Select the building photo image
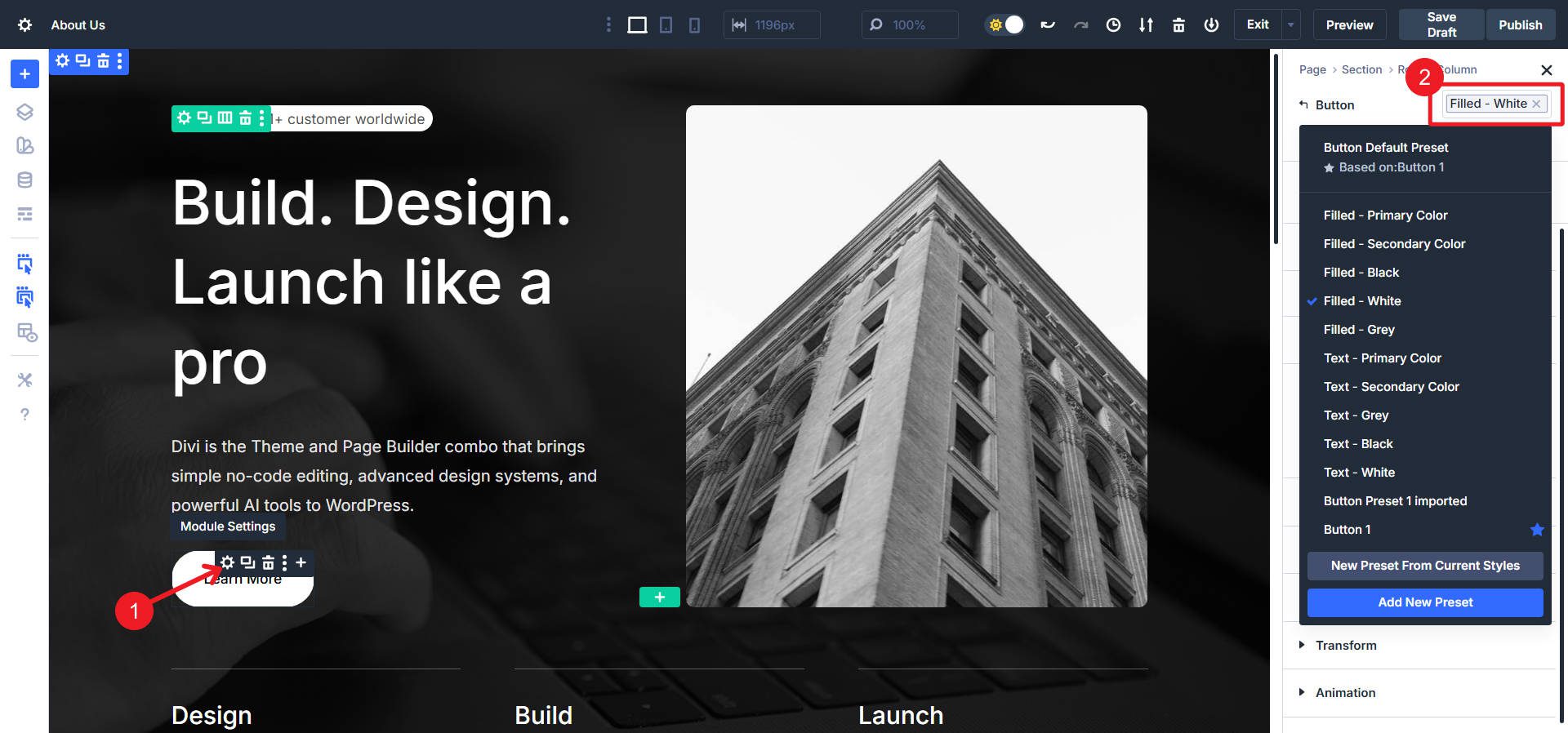This screenshot has width=1568, height=733. tap(916, 356)
